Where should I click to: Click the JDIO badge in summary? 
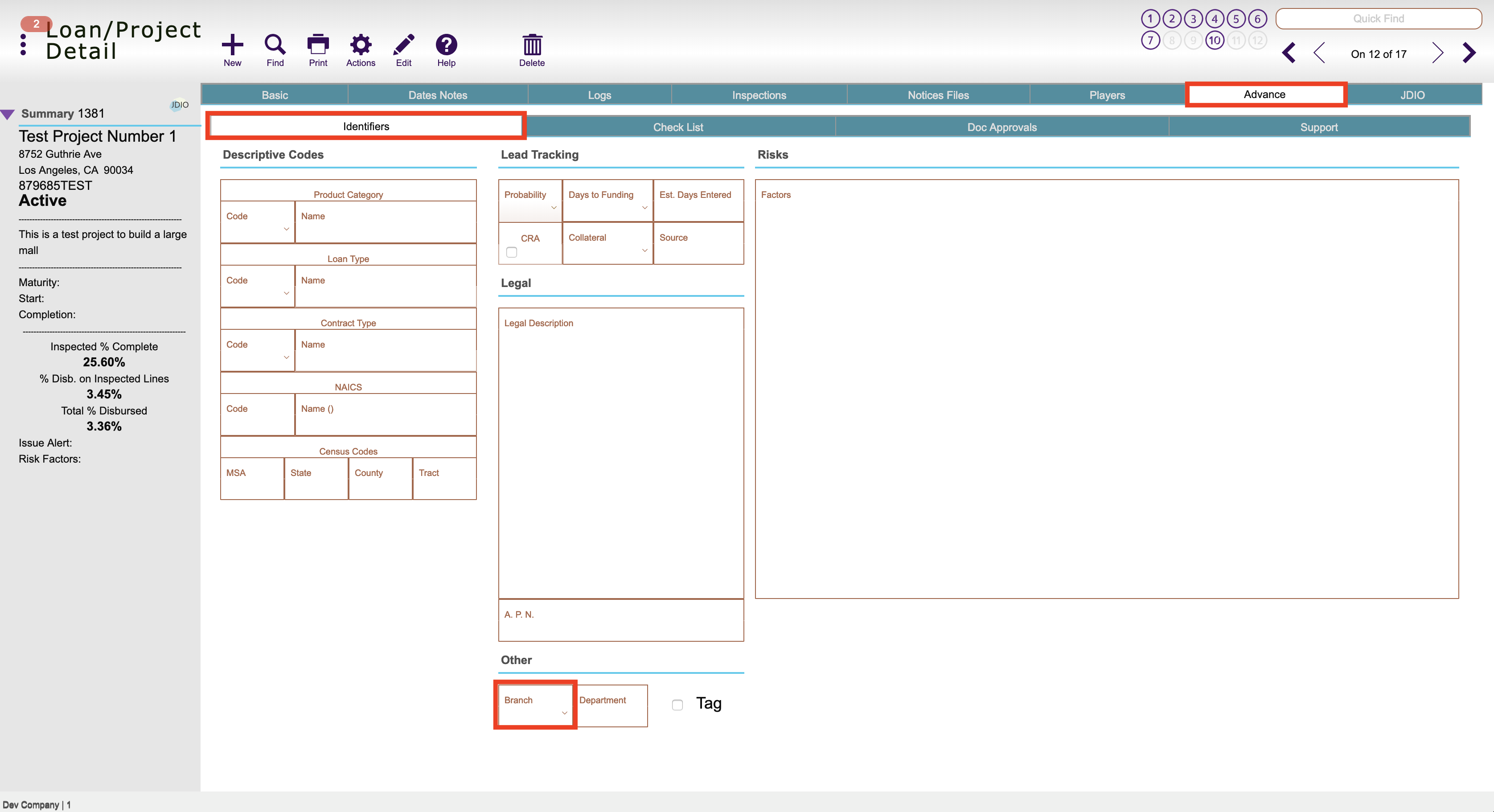click(179, 105)
